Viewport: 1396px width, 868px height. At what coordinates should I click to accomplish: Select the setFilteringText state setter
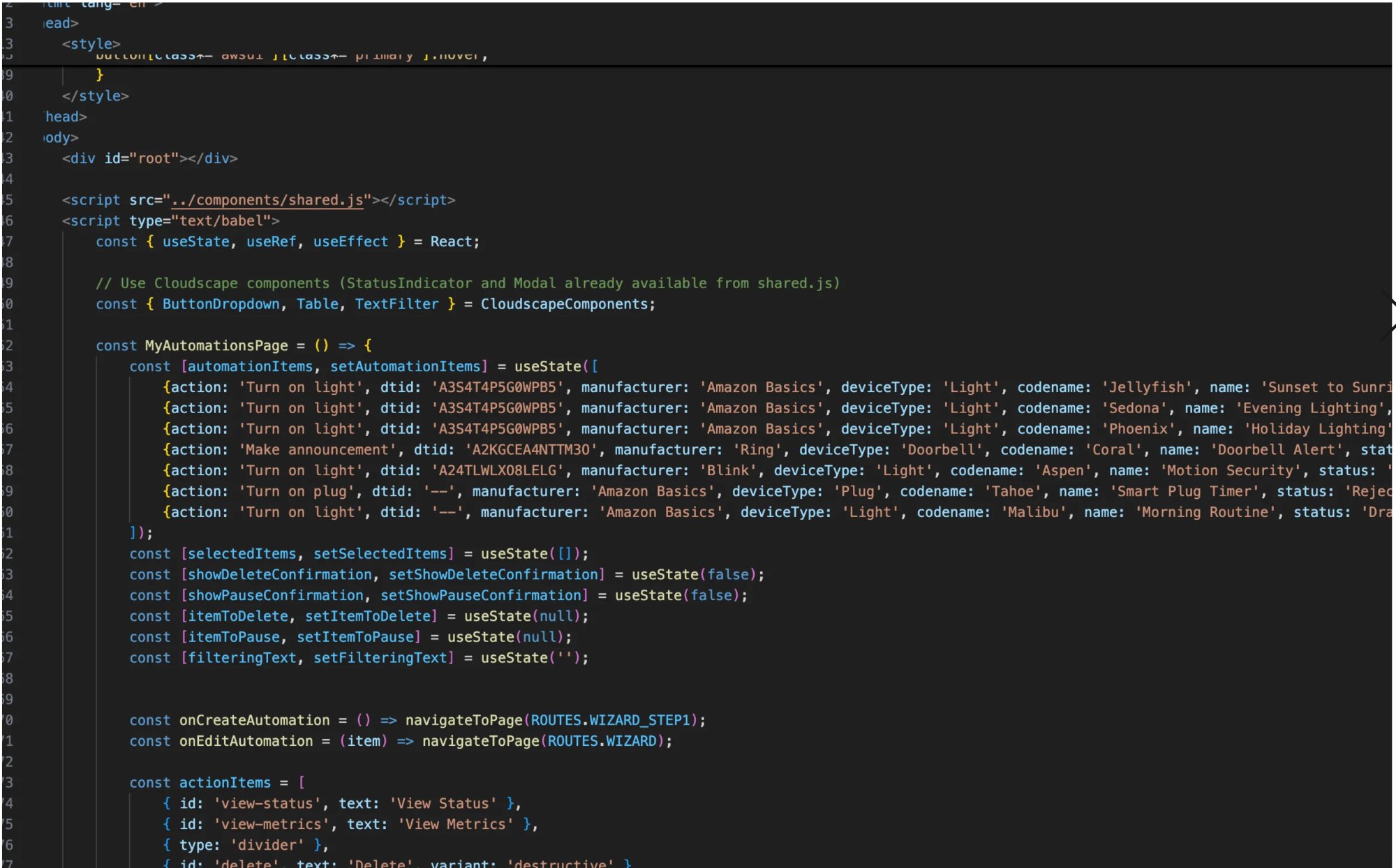pyautogui.click(x=380, y=657)
